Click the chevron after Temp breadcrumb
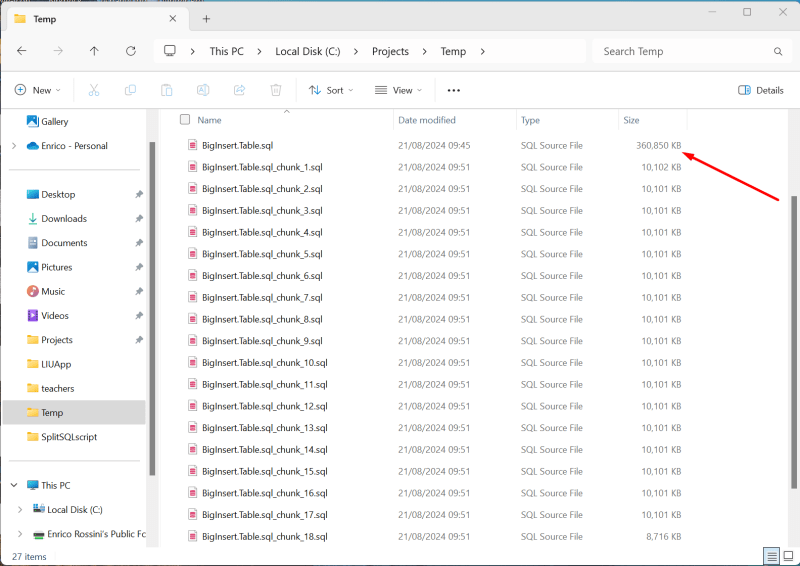800x566 pixels. [482, 52]
